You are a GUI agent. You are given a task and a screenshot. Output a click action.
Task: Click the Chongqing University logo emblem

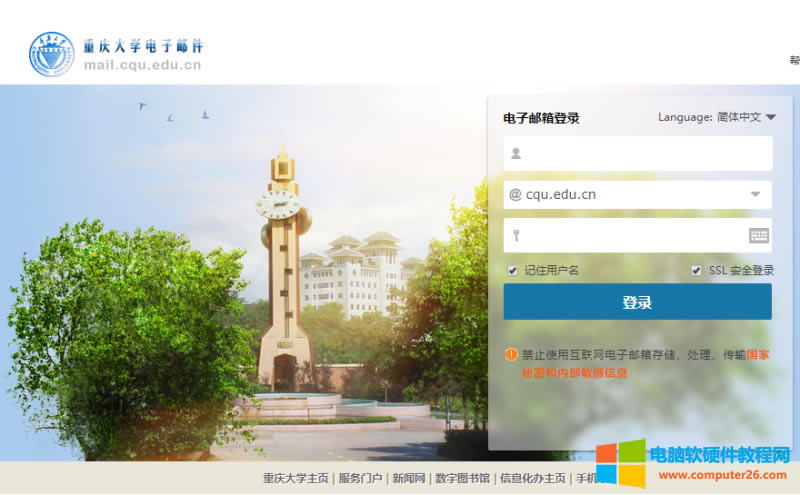click(52, 54)
